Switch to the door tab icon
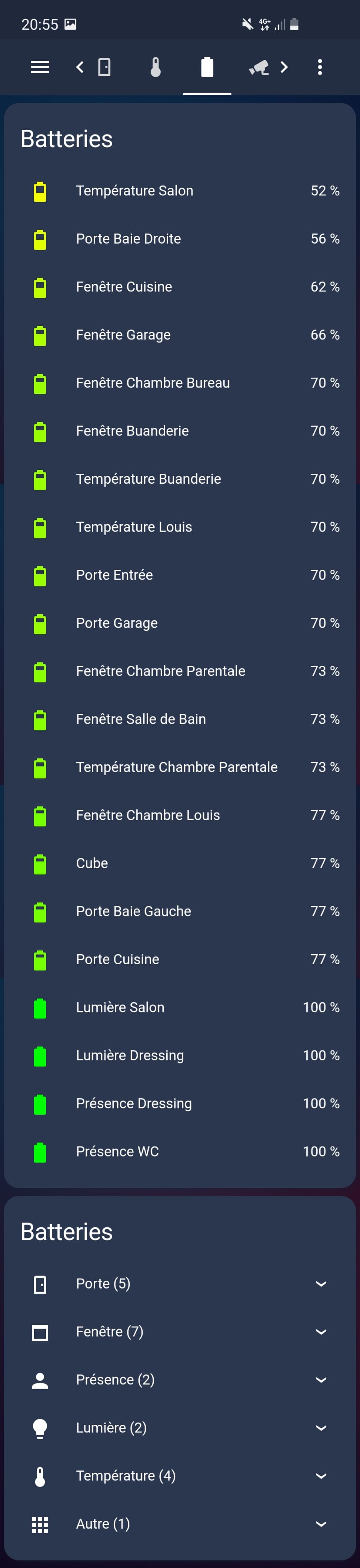Image resolution: width=360 pixels, height=1568 pixels. [104, 67]
